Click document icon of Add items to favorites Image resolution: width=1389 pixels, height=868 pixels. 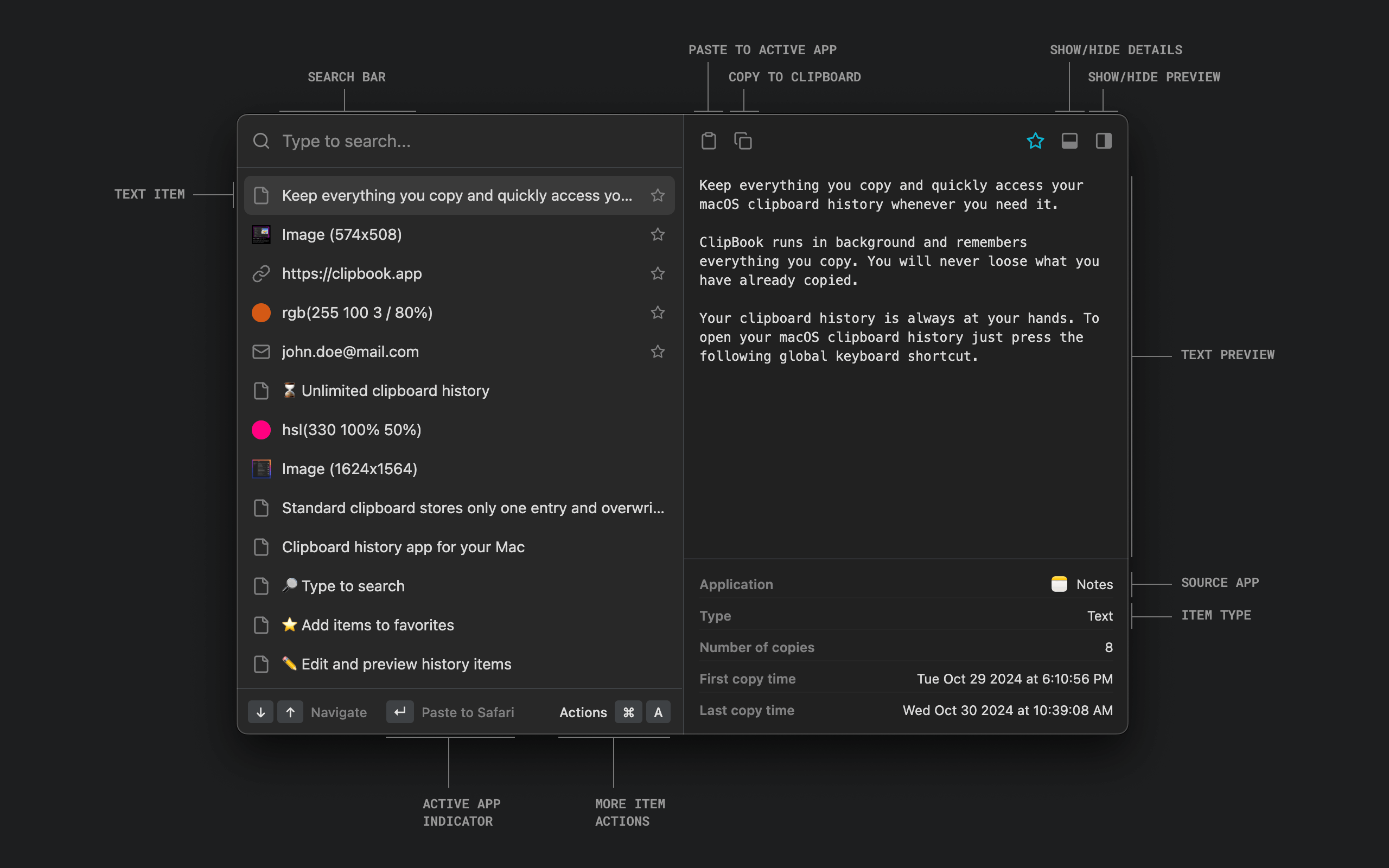(x=261, y=624)
